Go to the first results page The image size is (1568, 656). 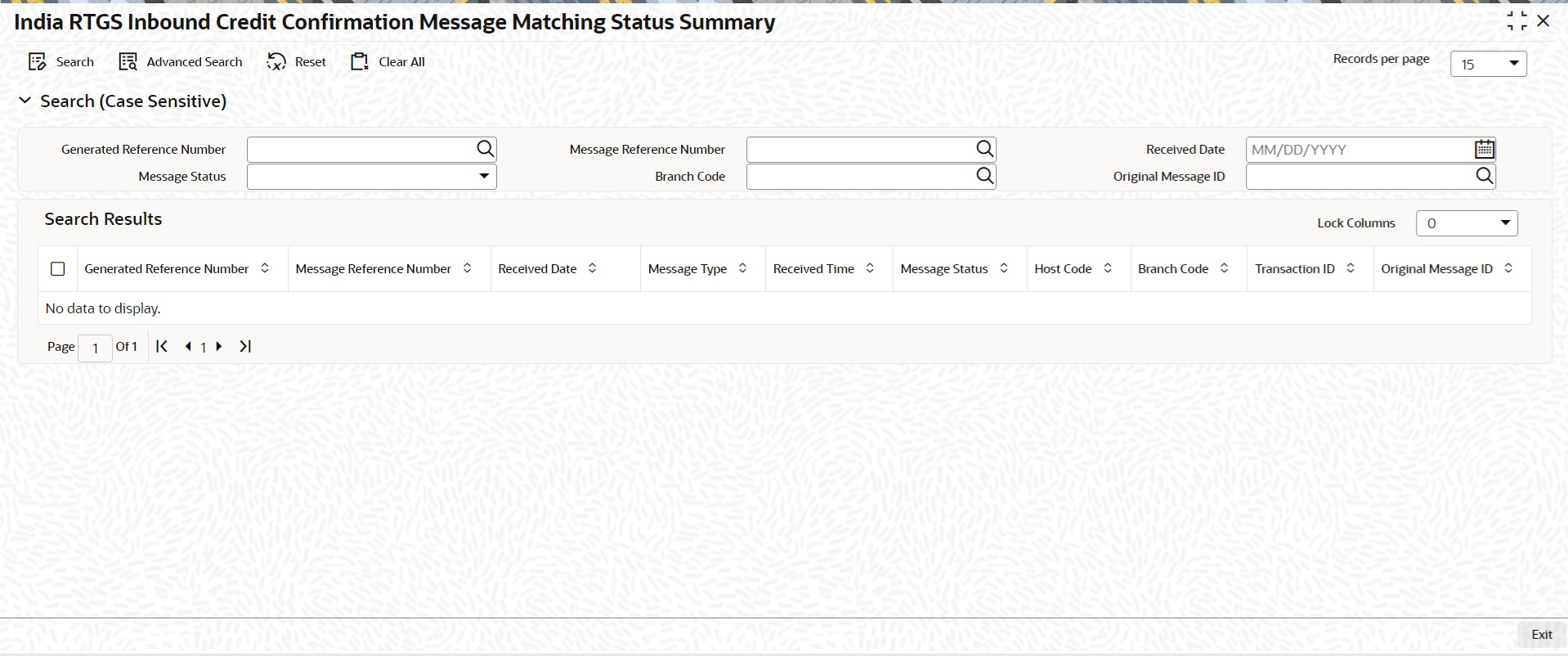[x=162, y=347]
